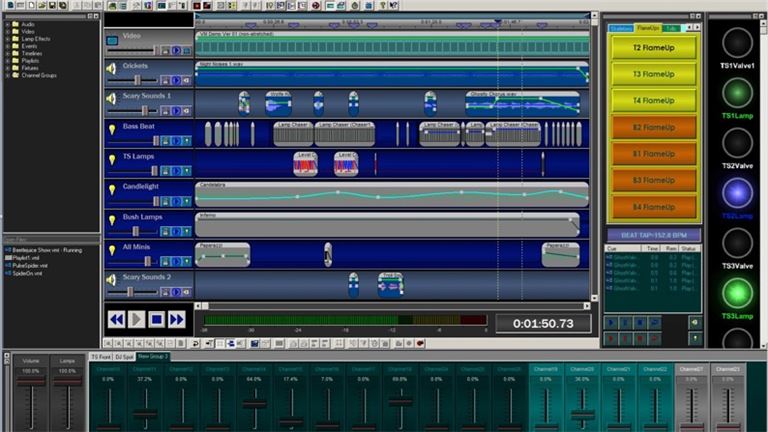Stop playback with the square stop button
Screen dimensions: 768x432
(156, 320)
